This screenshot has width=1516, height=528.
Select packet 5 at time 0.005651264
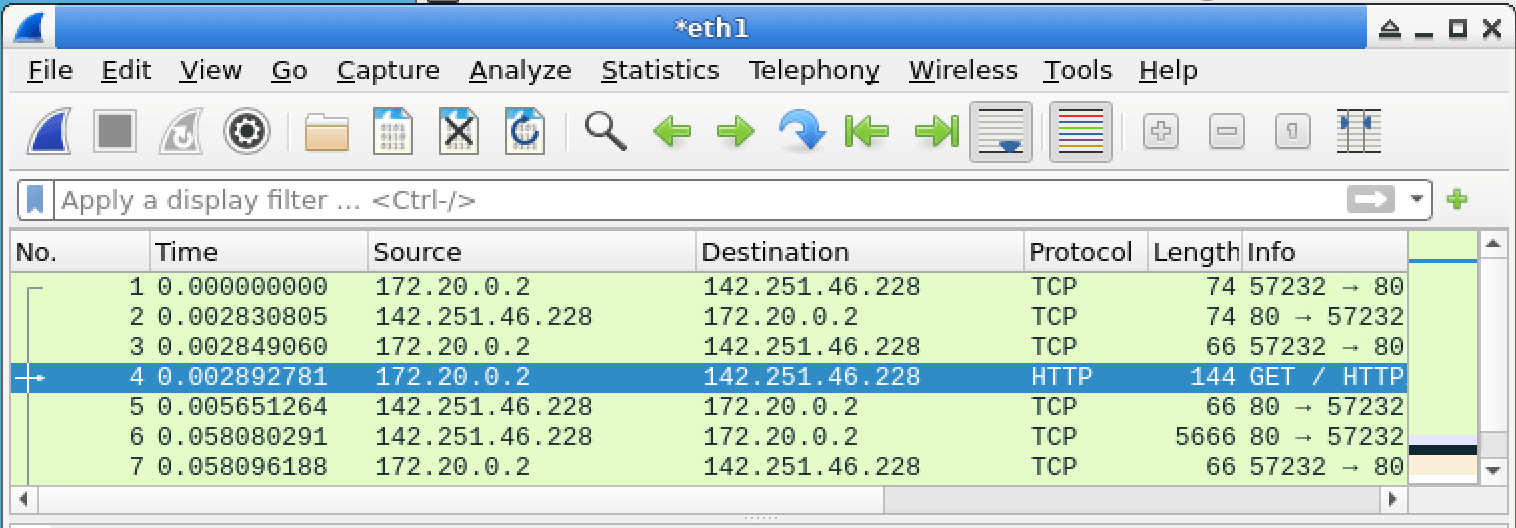point(708,407)
